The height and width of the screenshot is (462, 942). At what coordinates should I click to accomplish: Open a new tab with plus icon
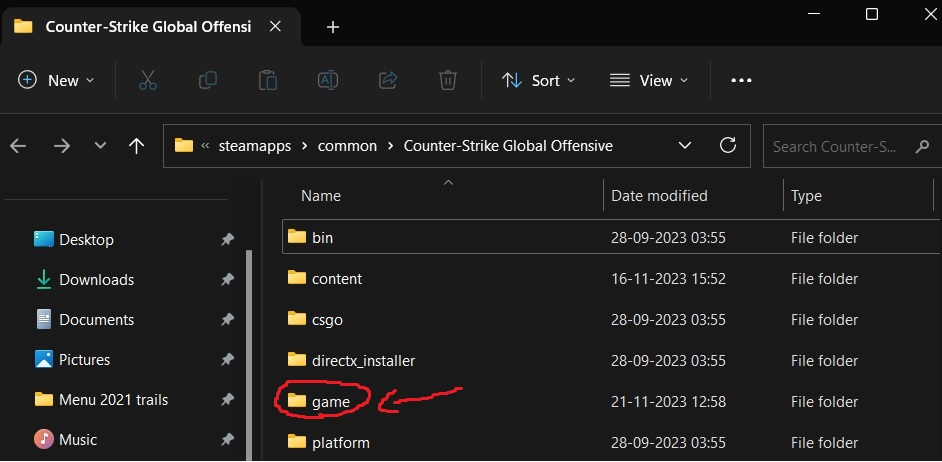click(332, 27)
